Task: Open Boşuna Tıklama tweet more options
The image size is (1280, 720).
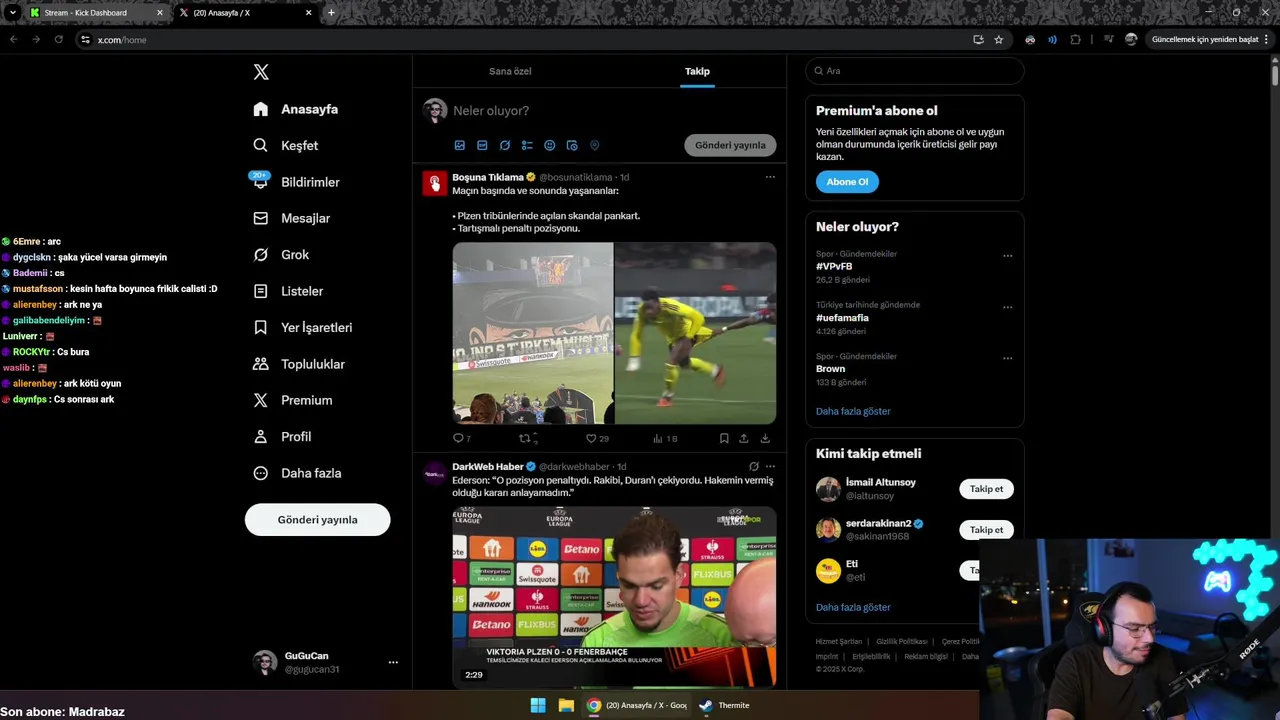Action: 770,177
